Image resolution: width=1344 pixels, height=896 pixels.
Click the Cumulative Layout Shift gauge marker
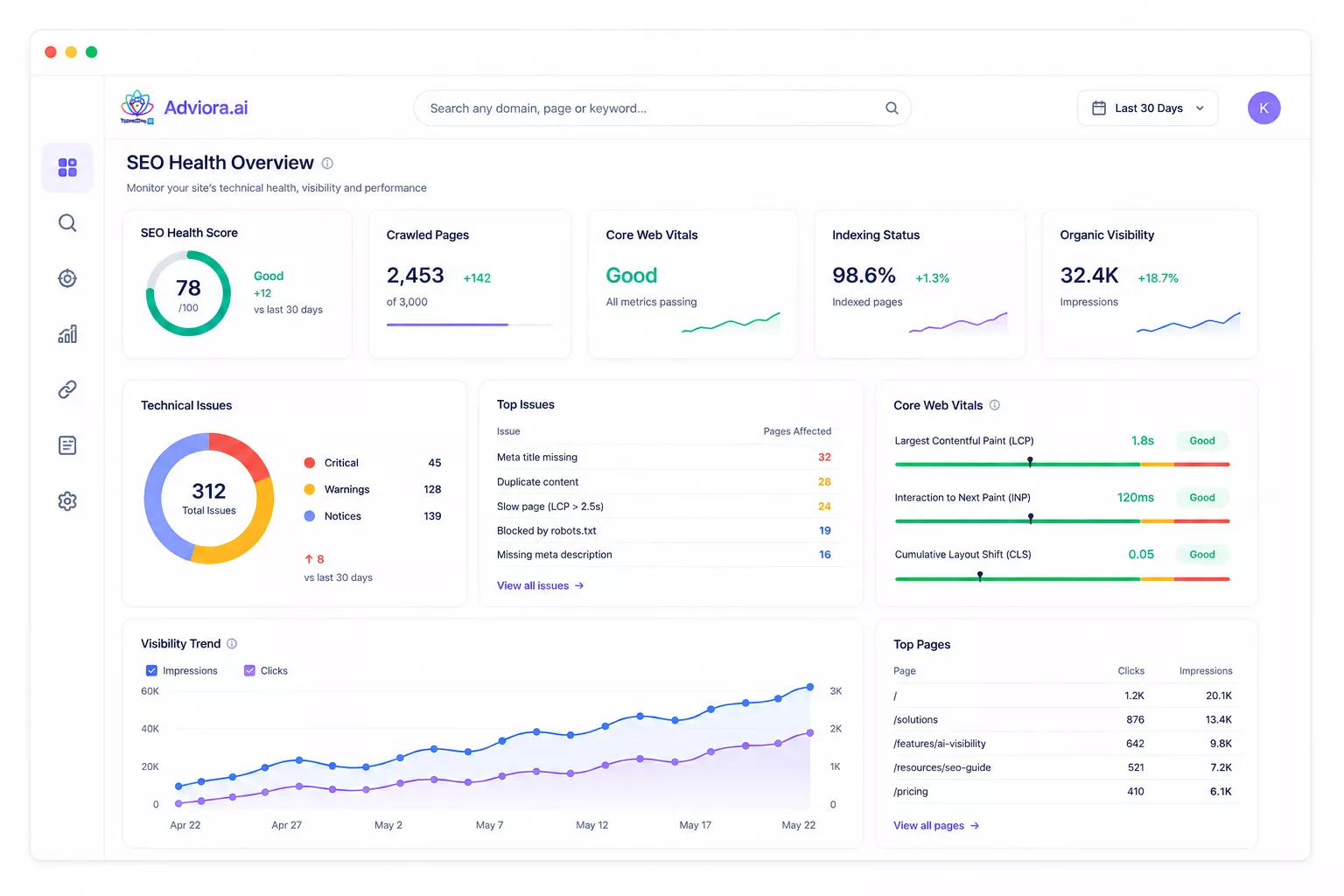(x=980, y=576)
